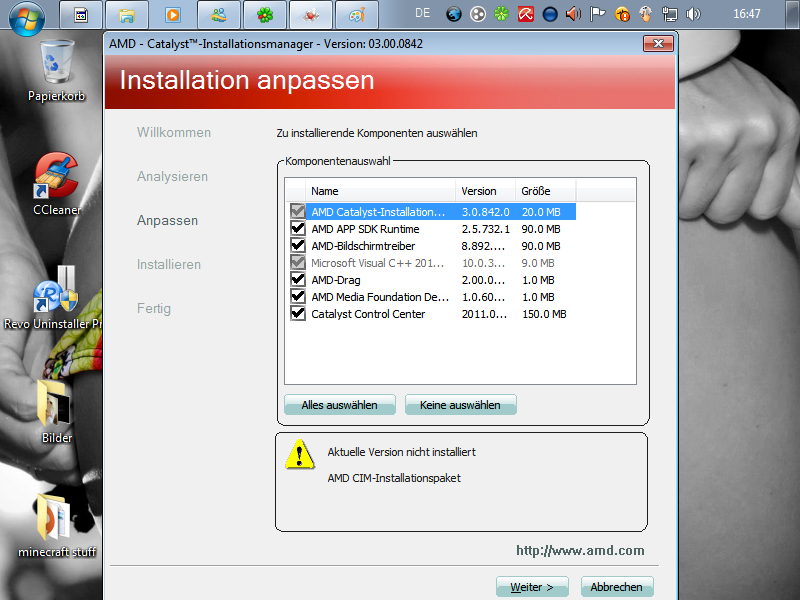Uncheck the AMD-Drag component checkbox
The image size is (800, 600).
click(x=297, y=279)
